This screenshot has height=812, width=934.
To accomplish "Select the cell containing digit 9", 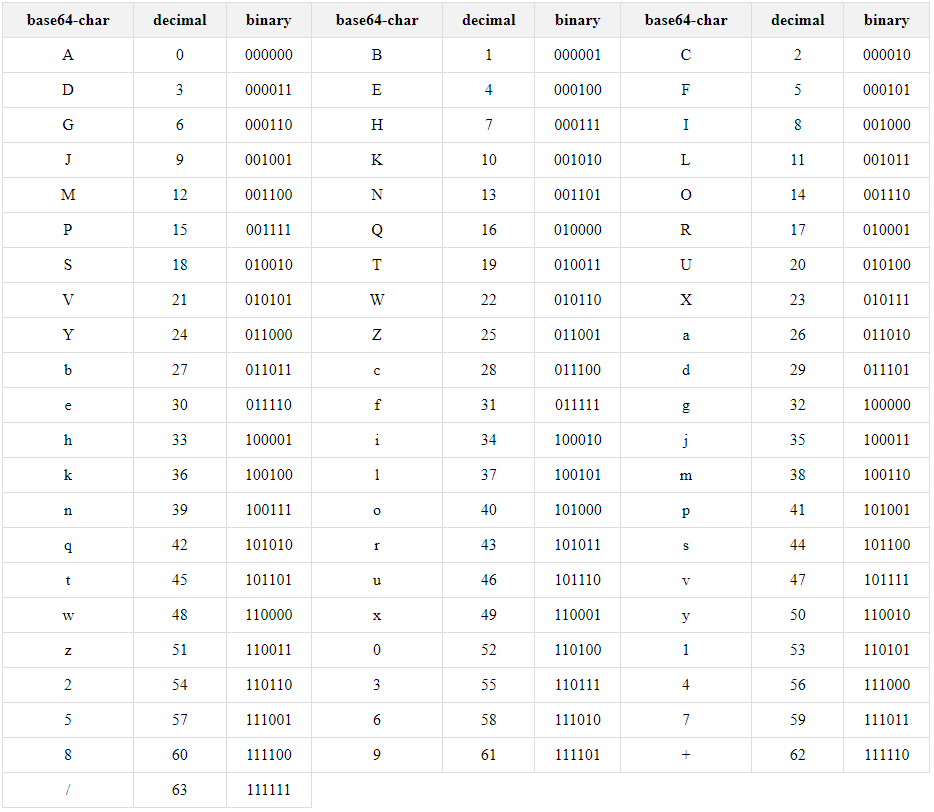I will 377,755.
